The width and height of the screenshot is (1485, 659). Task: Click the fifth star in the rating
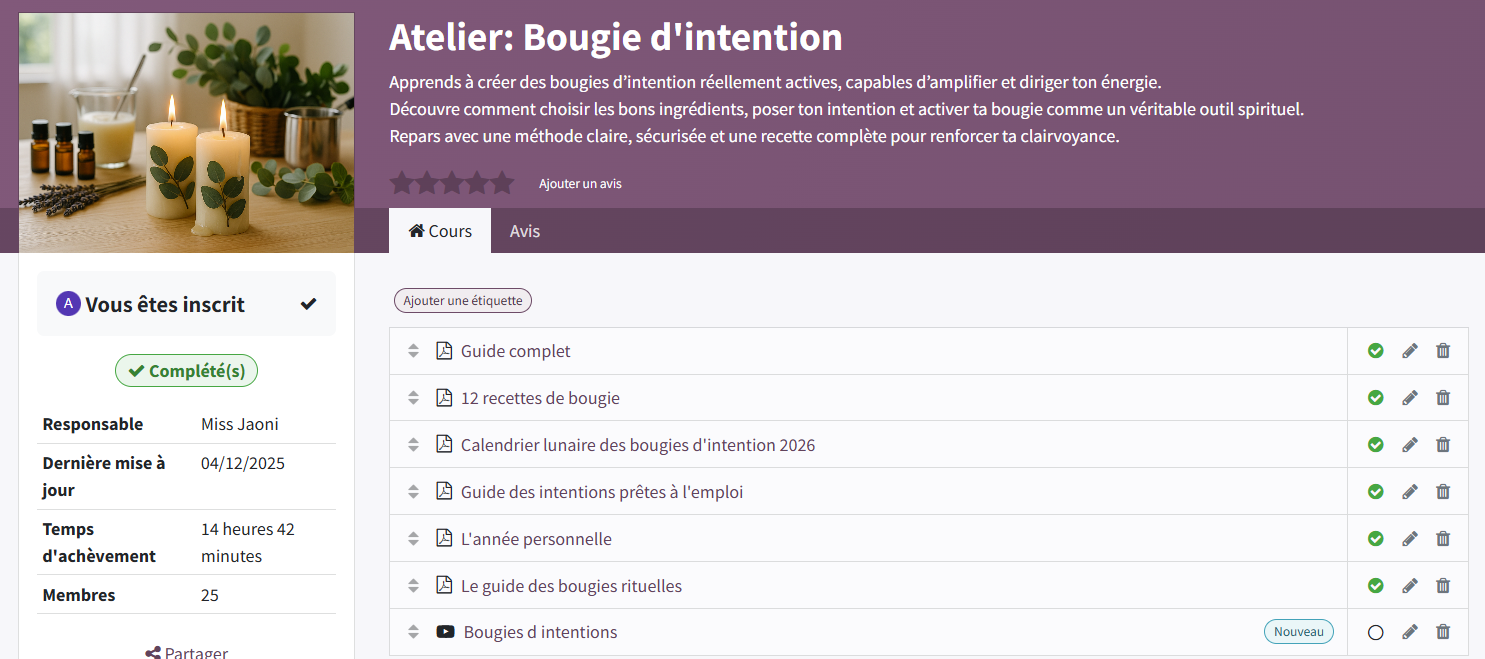(502, 183)
